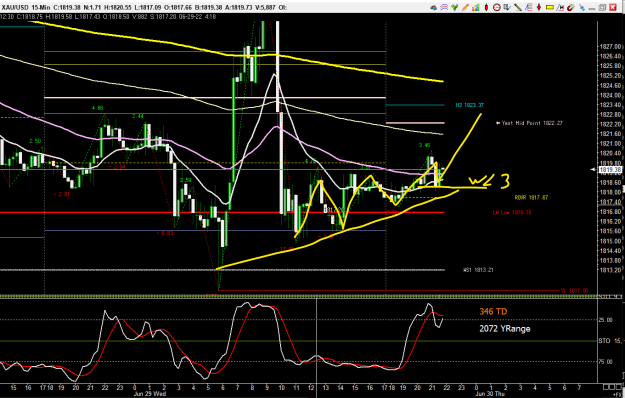Screen dimensions: 625x398
Task: Click the green checkmark toolbar icon
Action: 454,7
